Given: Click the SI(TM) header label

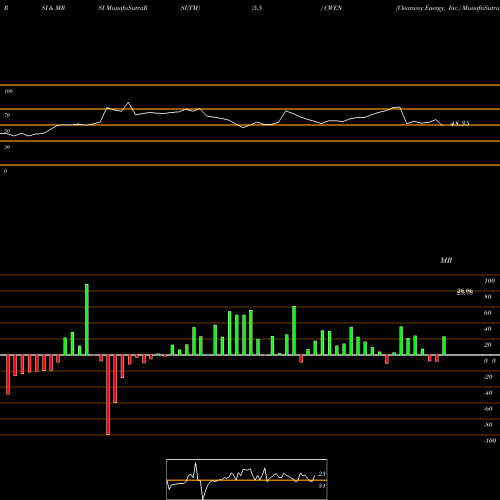Looking at the screenshot, I should [x=190, y=8].
